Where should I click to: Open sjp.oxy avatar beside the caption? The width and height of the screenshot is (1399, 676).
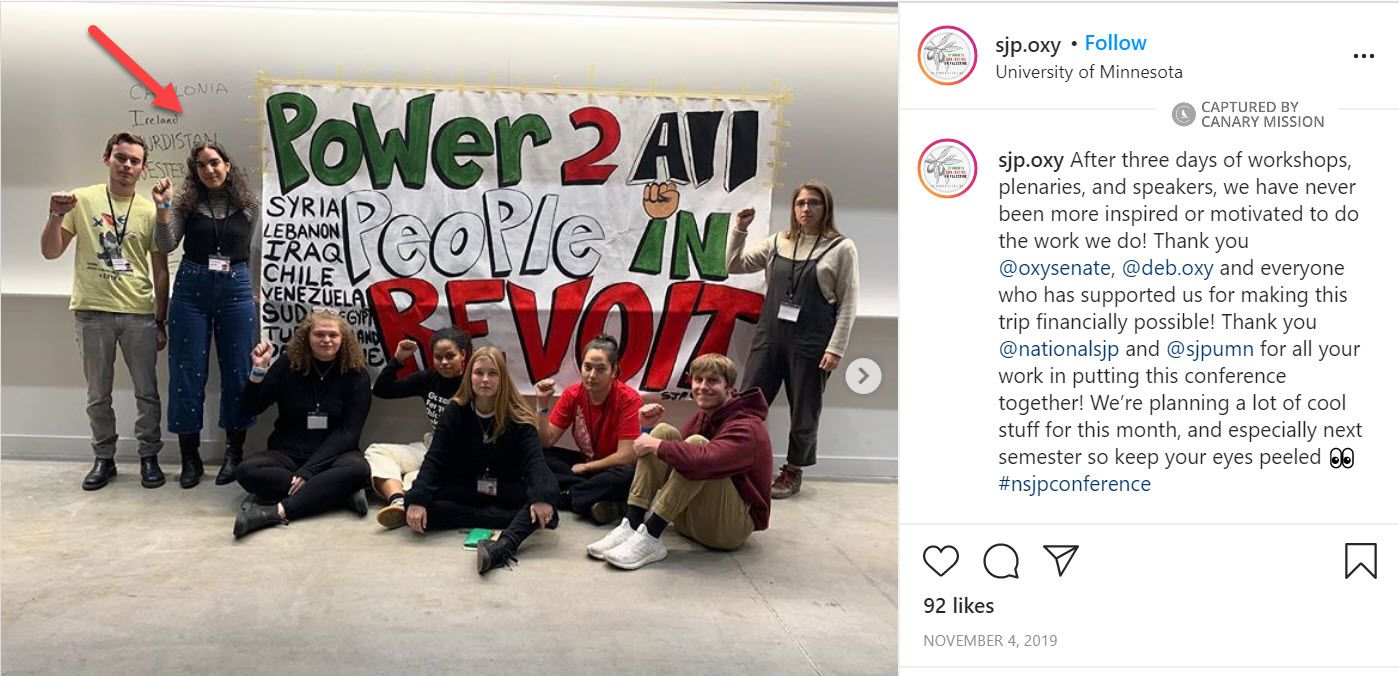947,168
